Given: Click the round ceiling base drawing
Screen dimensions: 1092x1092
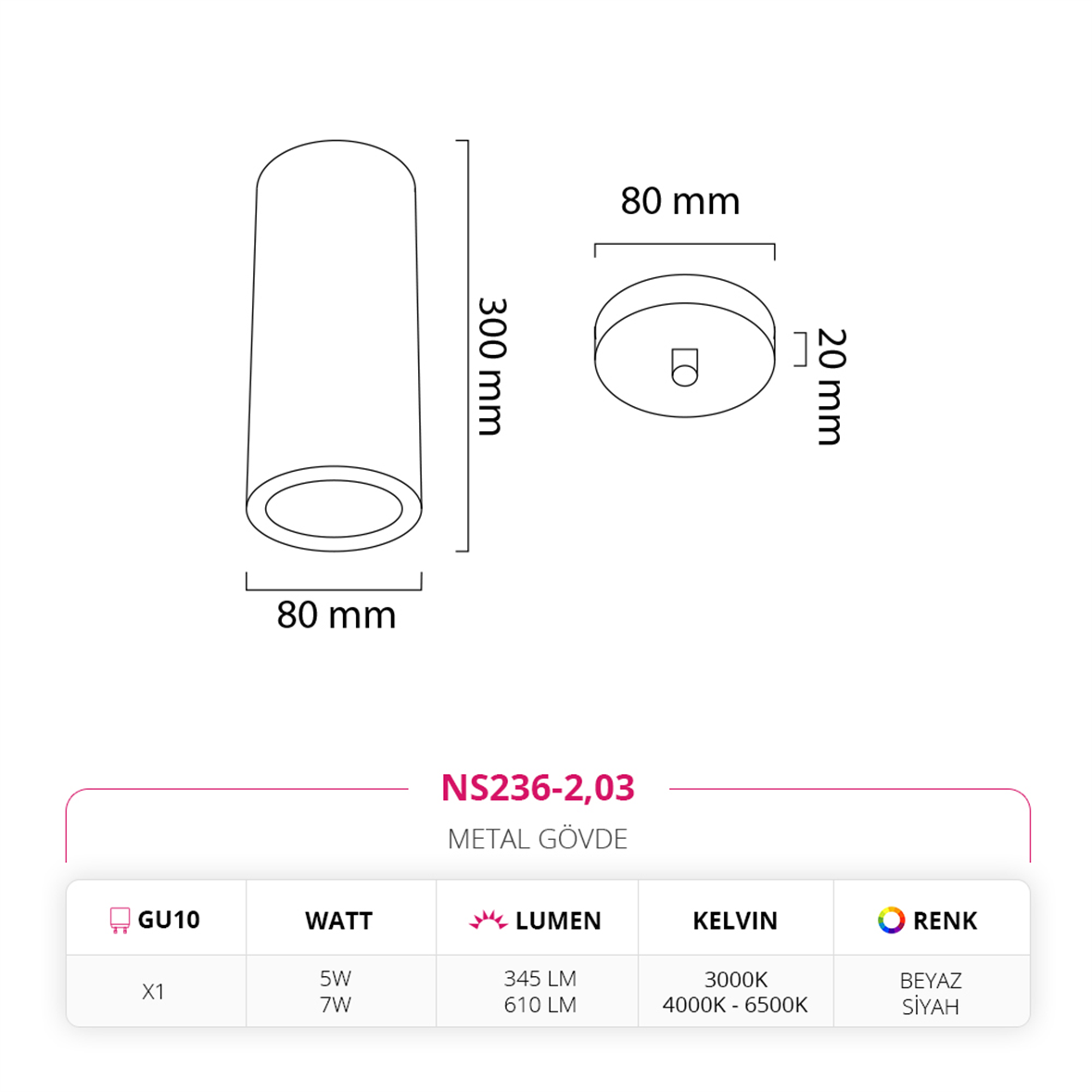Looking at the screenshot, I should click(685, 346).
